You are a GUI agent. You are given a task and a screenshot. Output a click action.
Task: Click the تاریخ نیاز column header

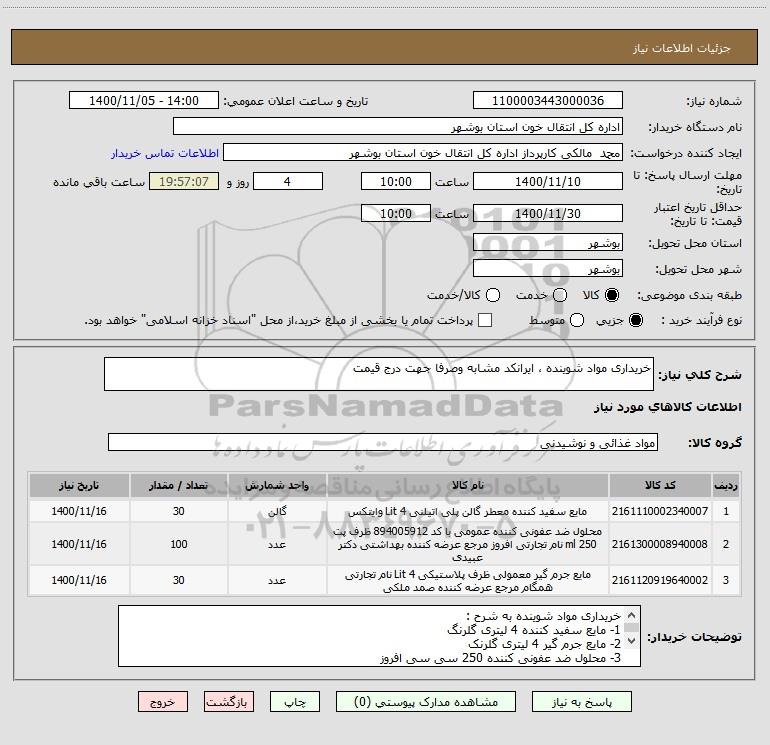pos(79,485)
